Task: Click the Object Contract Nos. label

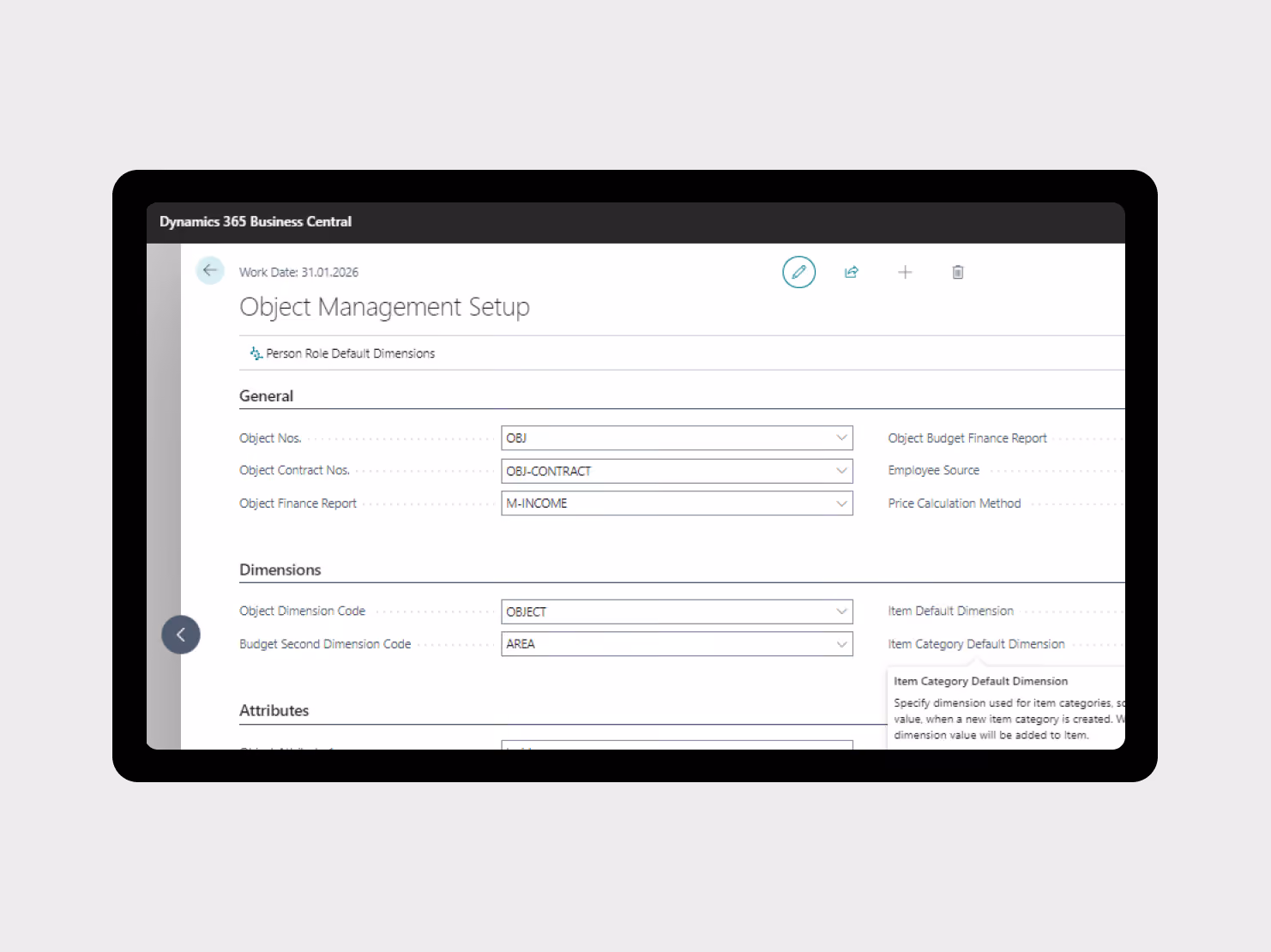Action: tap(294, 471)
